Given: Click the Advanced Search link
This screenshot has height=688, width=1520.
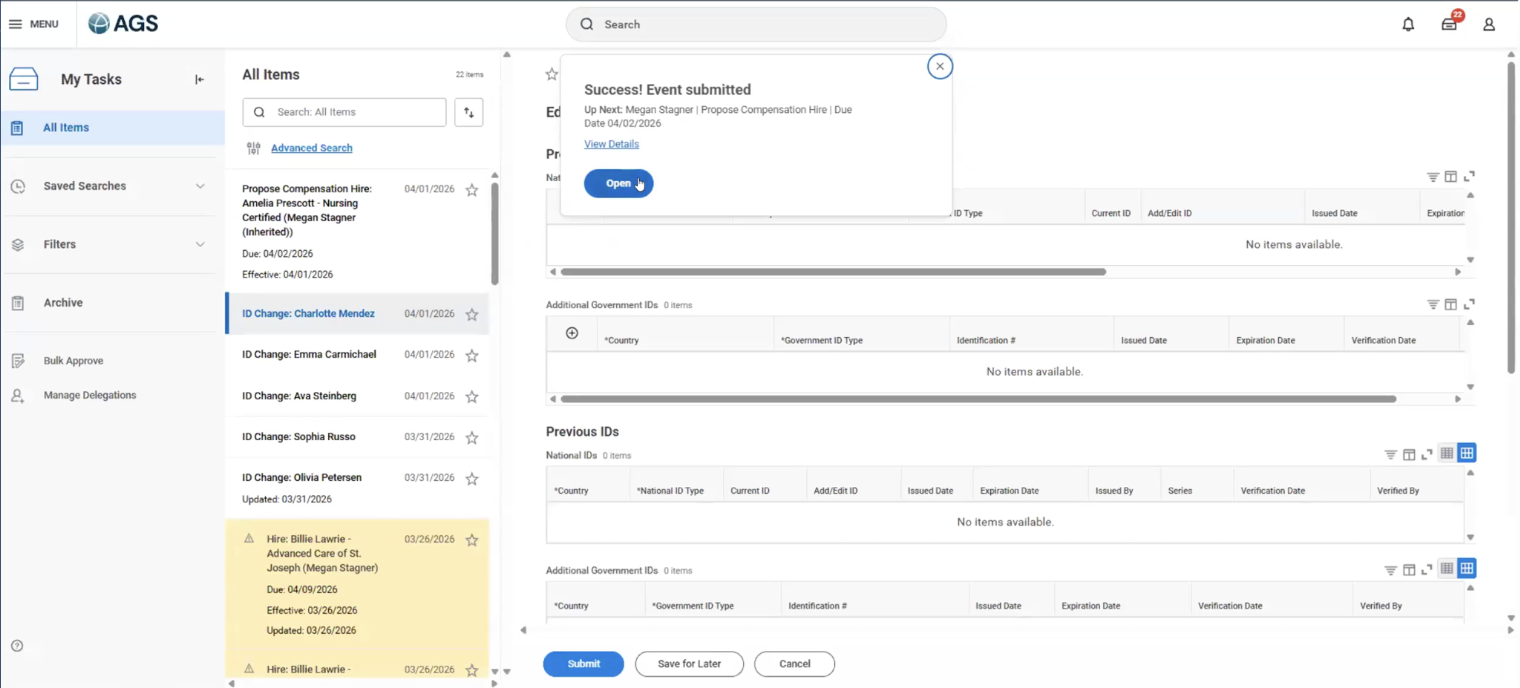Looking at the screenshot, I should point(311,148).
